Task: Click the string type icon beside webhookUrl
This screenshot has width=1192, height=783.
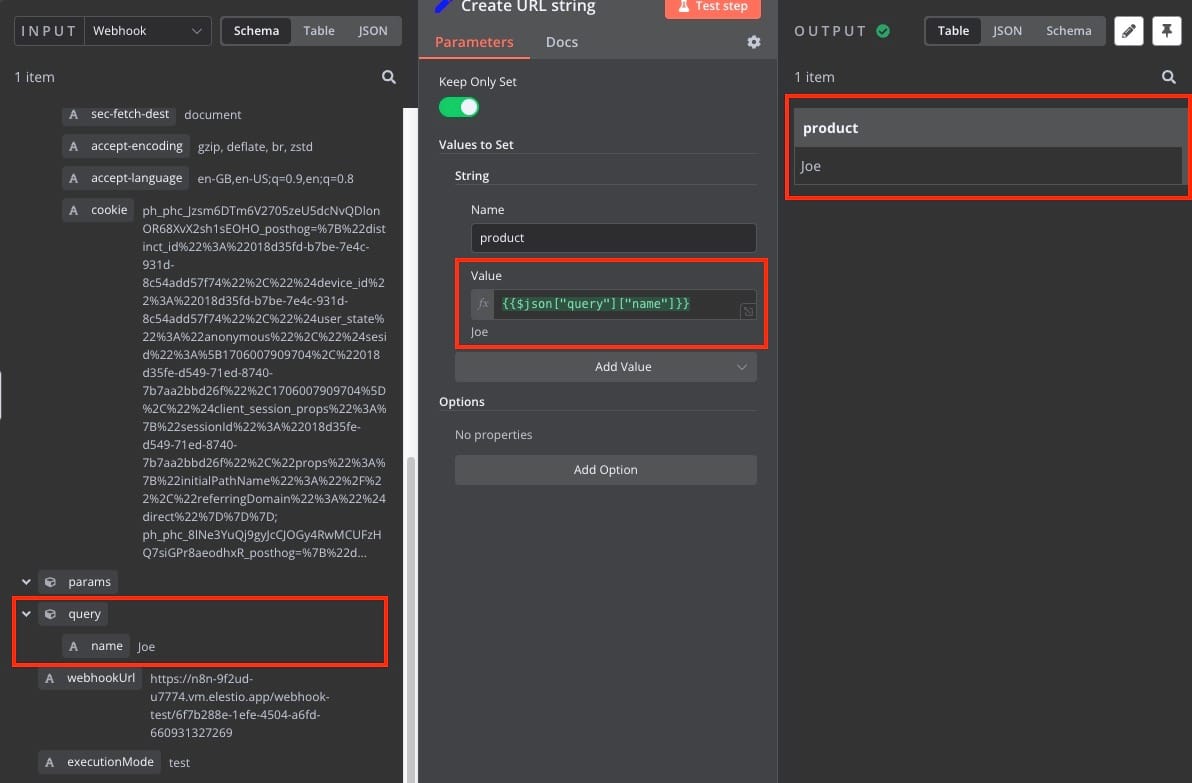Action: pos(50,678)
